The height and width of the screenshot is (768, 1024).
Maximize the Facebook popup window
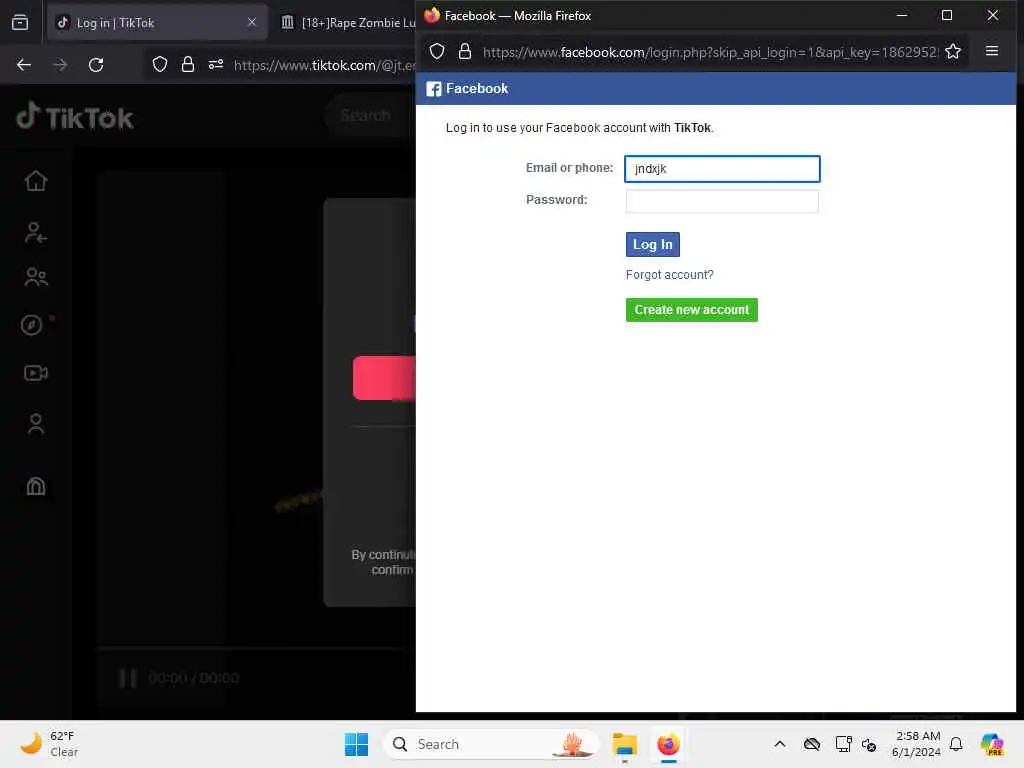point(946,15)
